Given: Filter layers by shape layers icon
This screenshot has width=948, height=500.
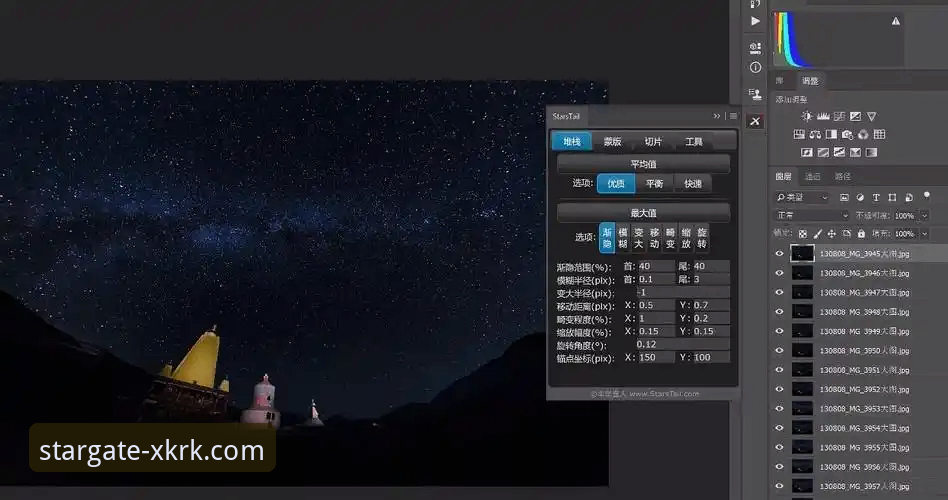Looking at the screenshot, I should pos(892,197).
